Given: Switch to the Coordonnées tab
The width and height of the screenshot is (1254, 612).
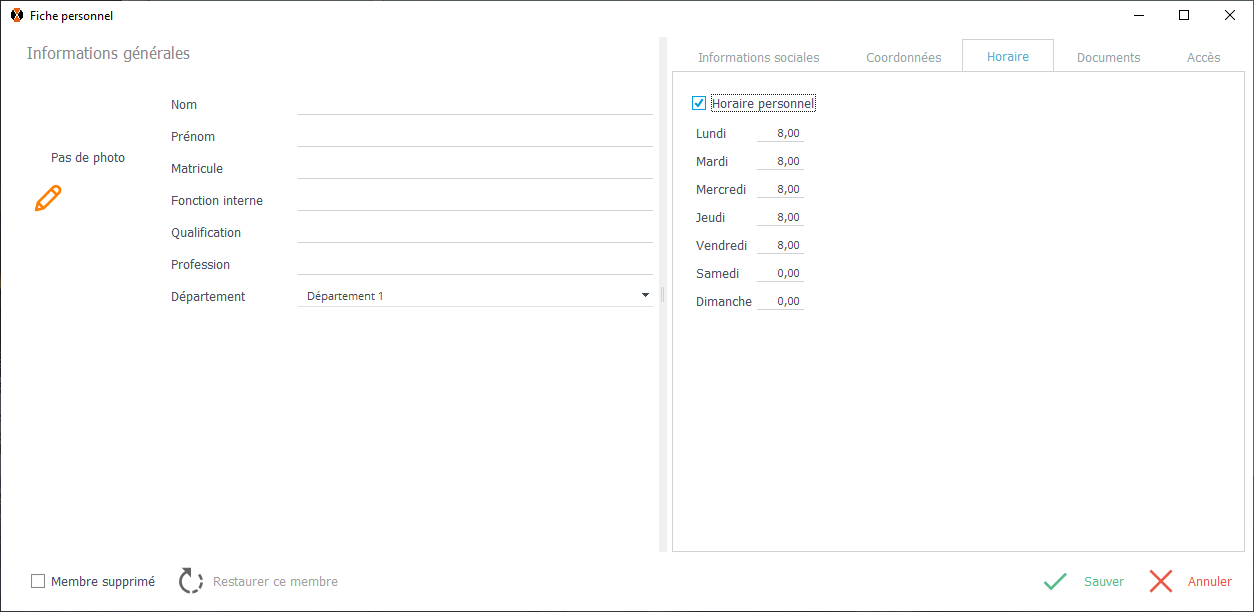Looking at the screenshot, I should (903, 57).
